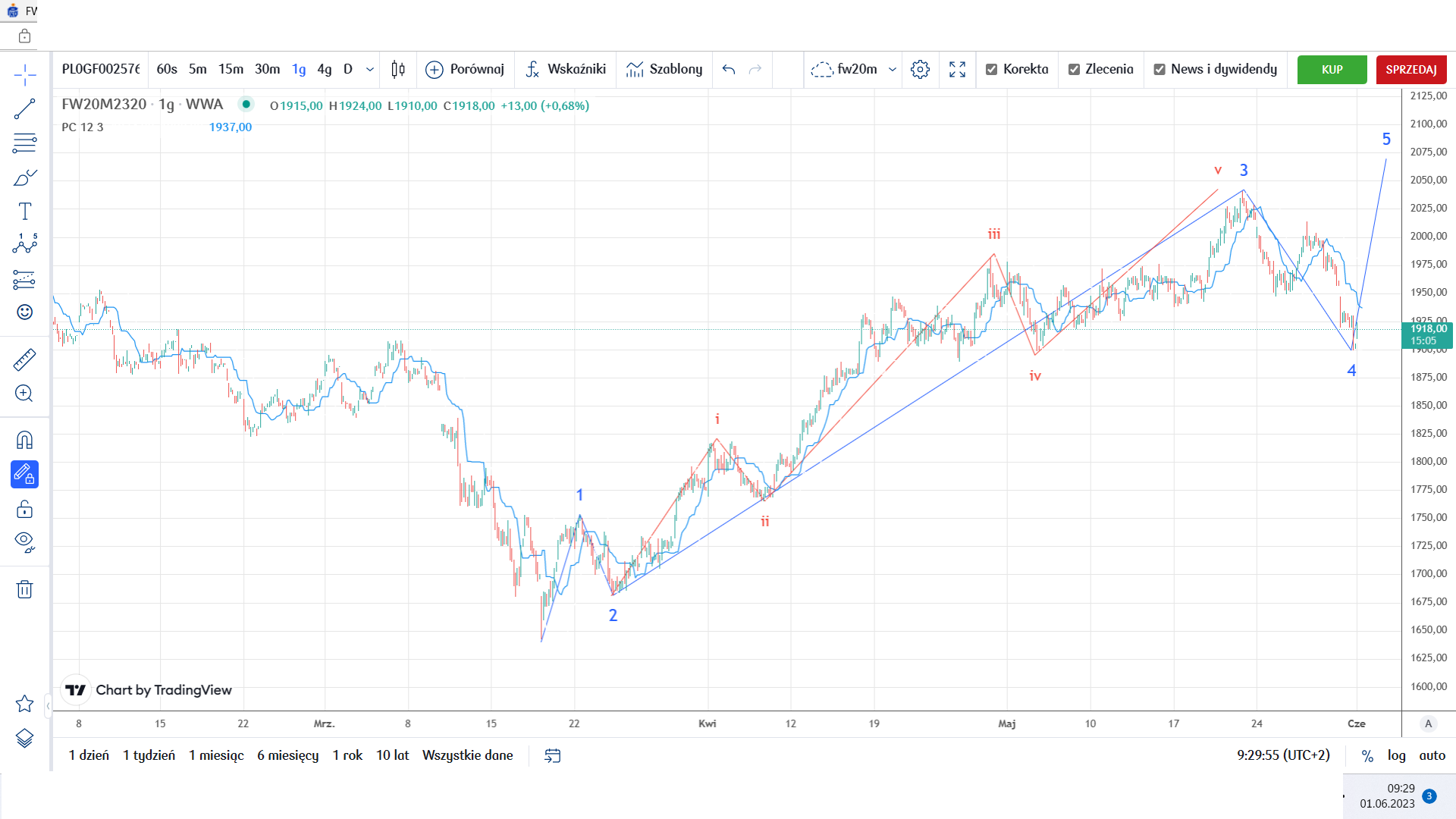The height and width of the screenshot is (819, 1456).
Task: Toggle percent scale mode
Action: tap(1367, 755)
